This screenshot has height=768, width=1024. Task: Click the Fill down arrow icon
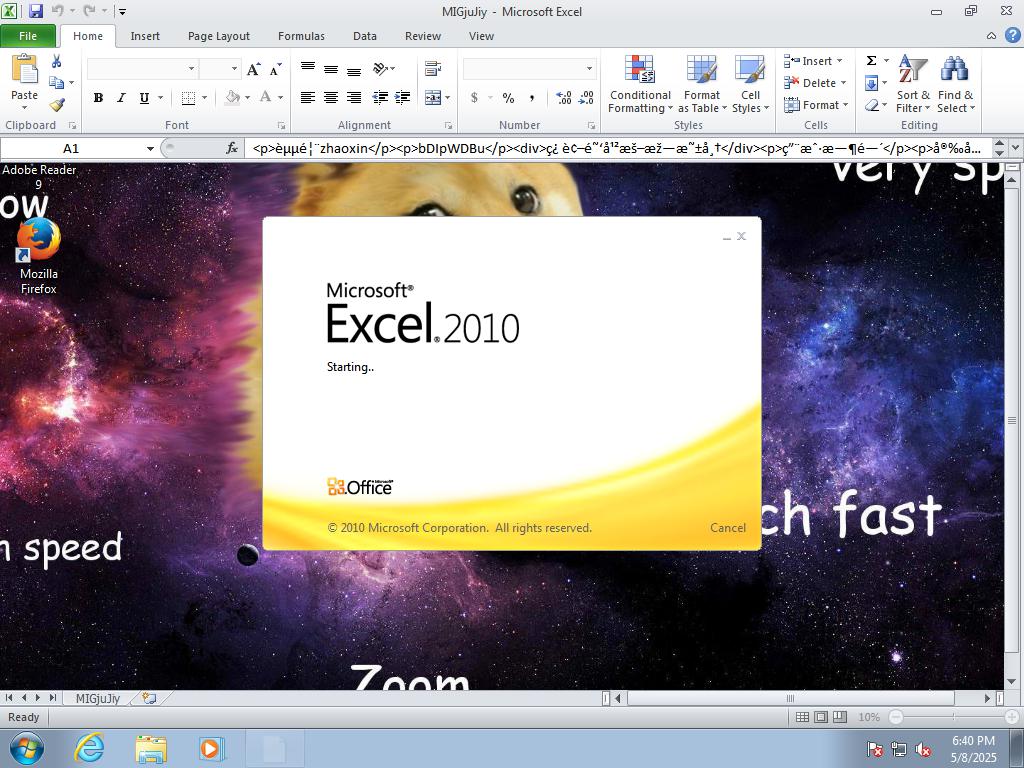[871, 83]
